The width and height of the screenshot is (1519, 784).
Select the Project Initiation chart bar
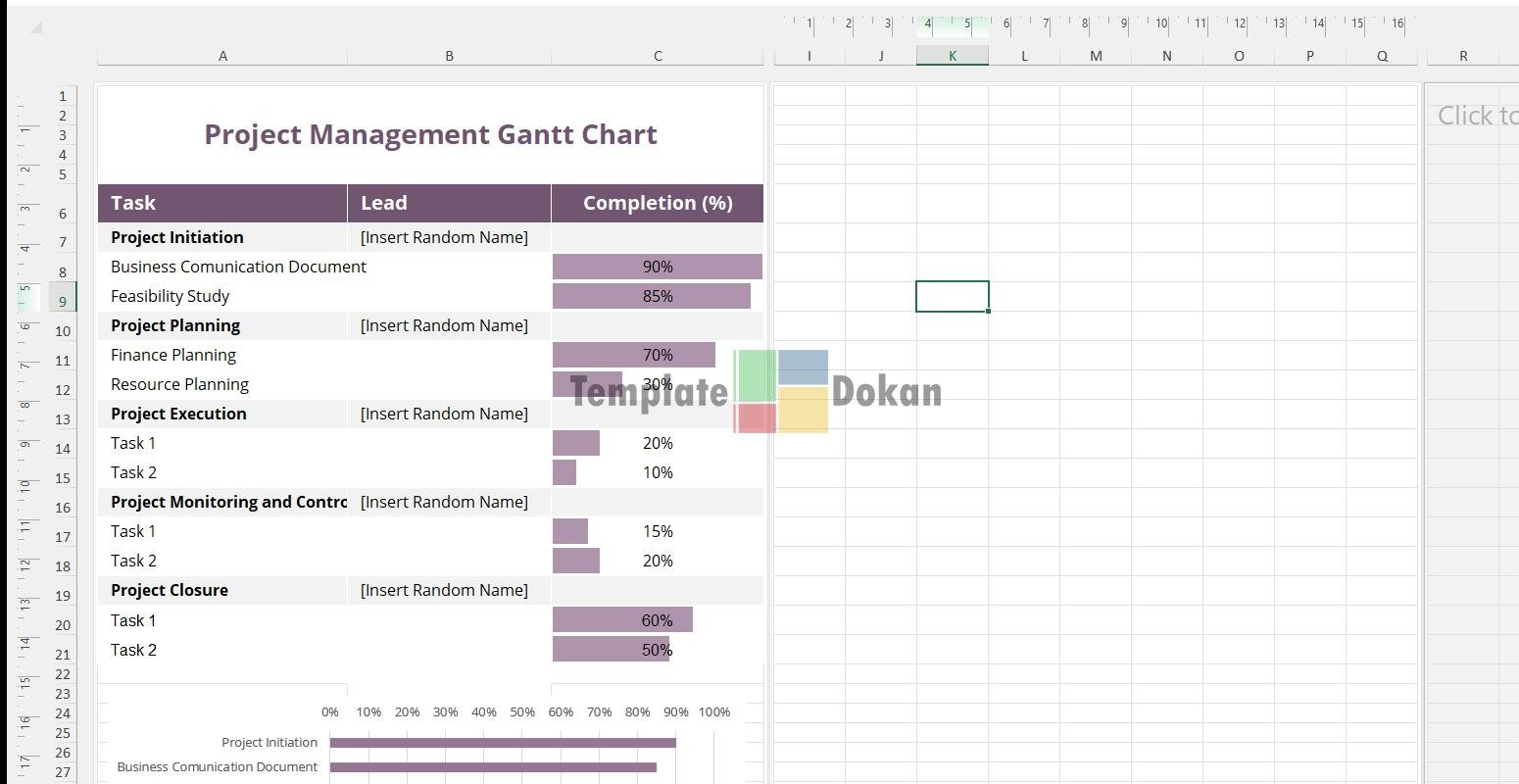(502, 743)
